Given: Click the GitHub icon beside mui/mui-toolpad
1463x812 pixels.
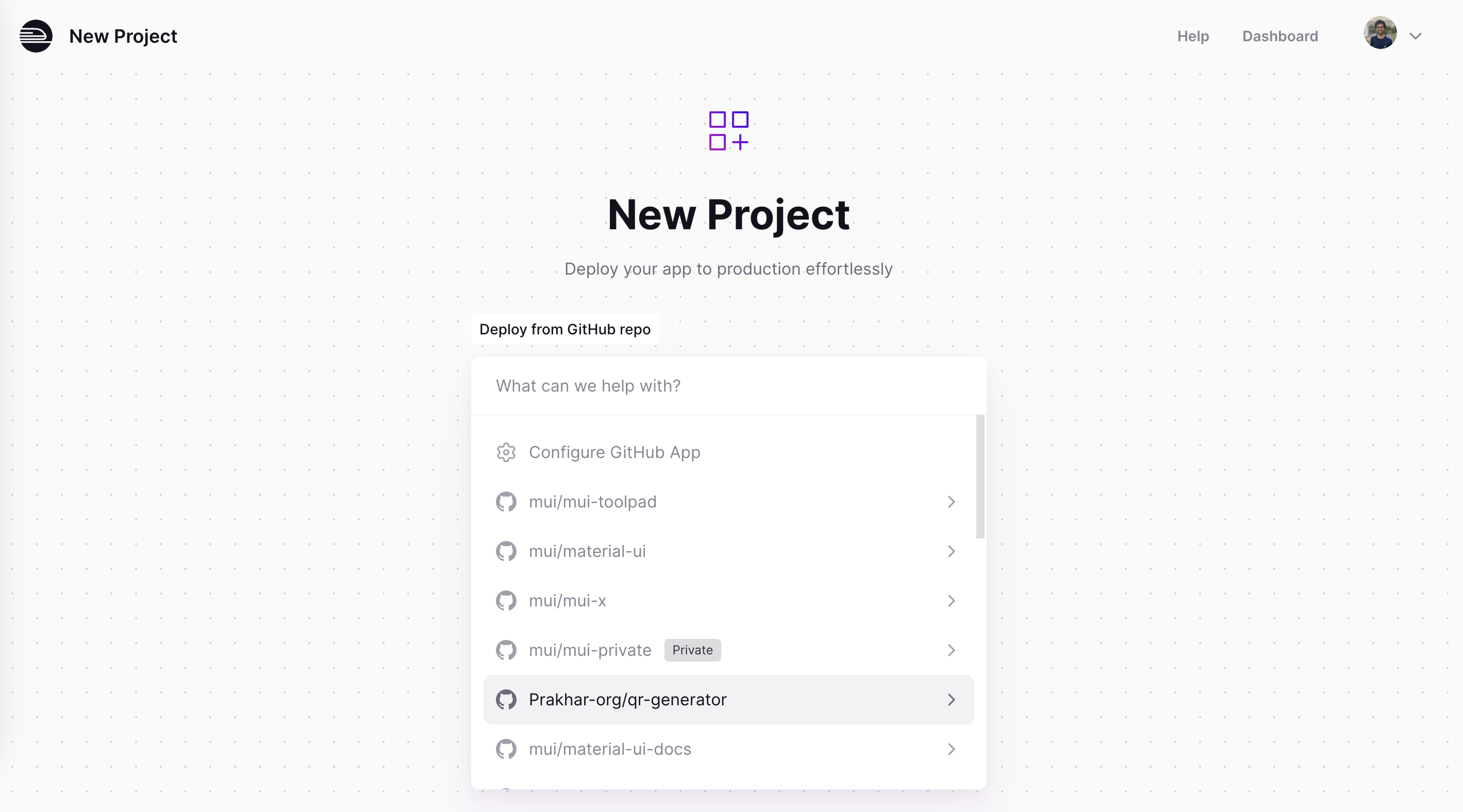Looking at the screenshot, I should coord(506,502).
